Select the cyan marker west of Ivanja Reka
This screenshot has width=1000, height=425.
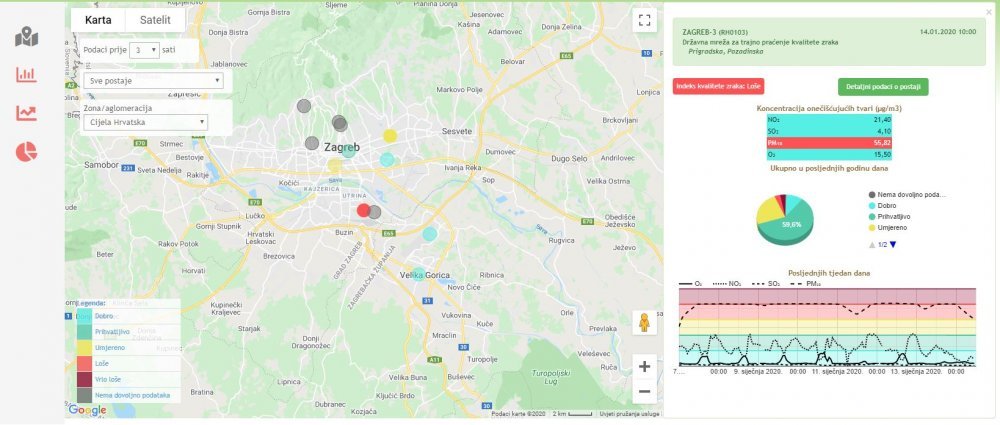click(x=387, y=160)
